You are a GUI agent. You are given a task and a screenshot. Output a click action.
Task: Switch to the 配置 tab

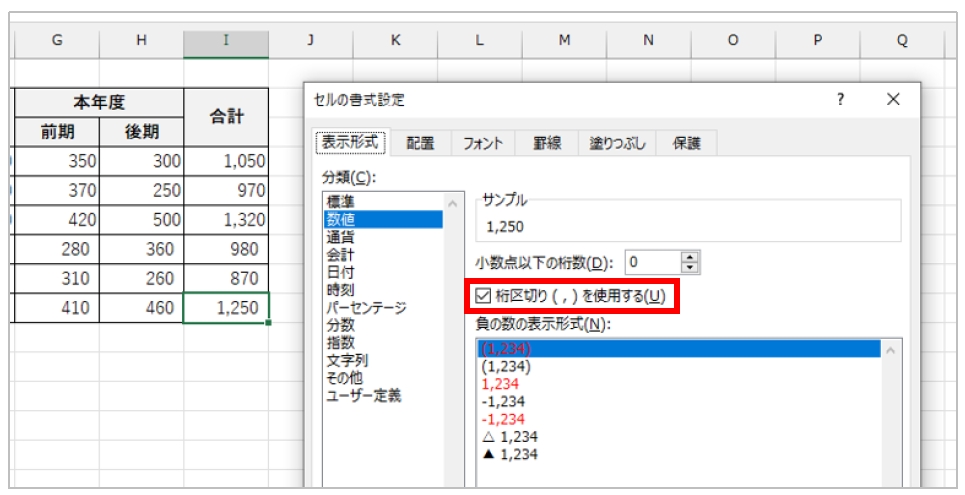pos(420,143)
